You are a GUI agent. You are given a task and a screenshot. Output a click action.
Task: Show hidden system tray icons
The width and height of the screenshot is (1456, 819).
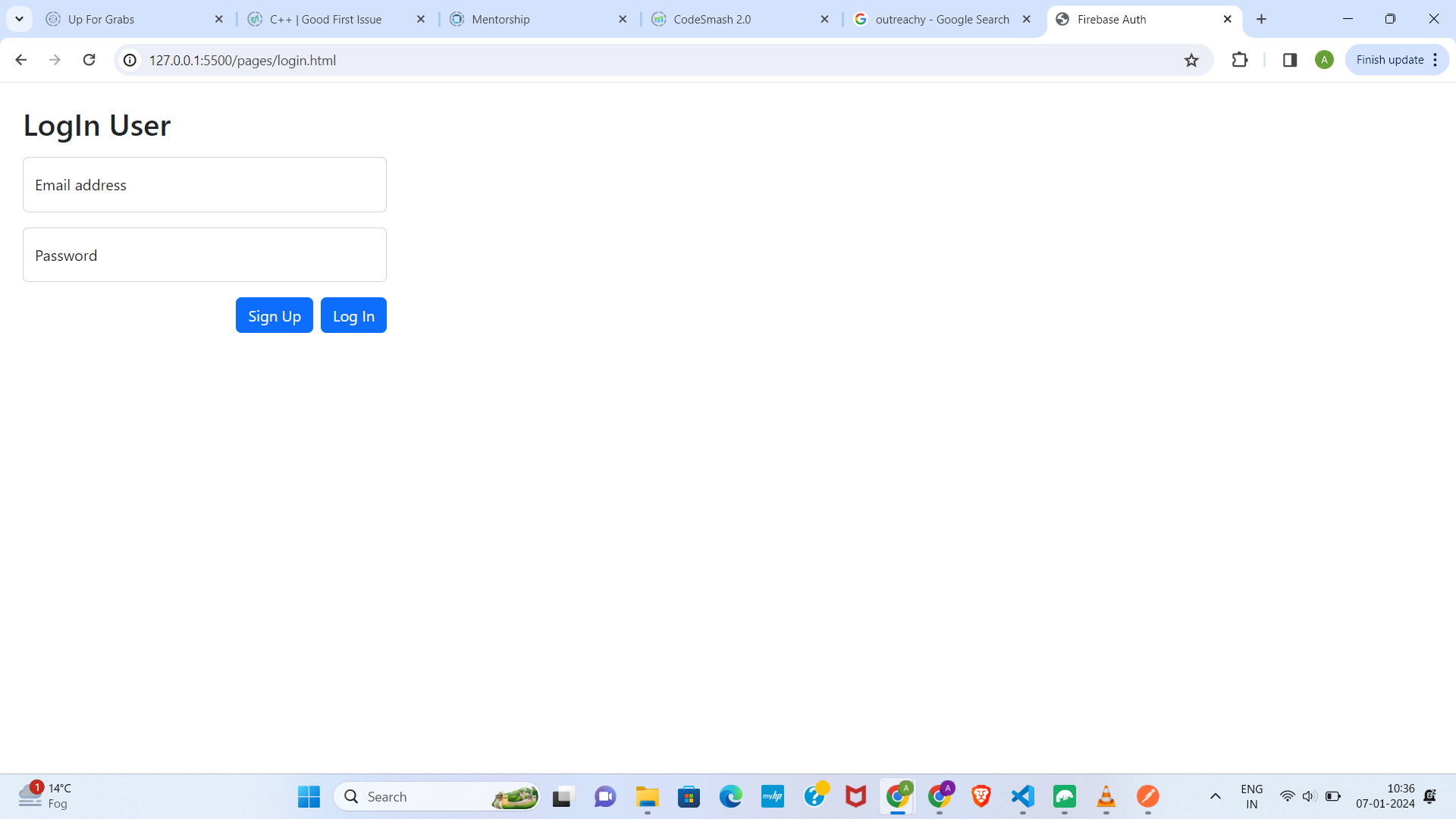click(x=1215, y=796)
